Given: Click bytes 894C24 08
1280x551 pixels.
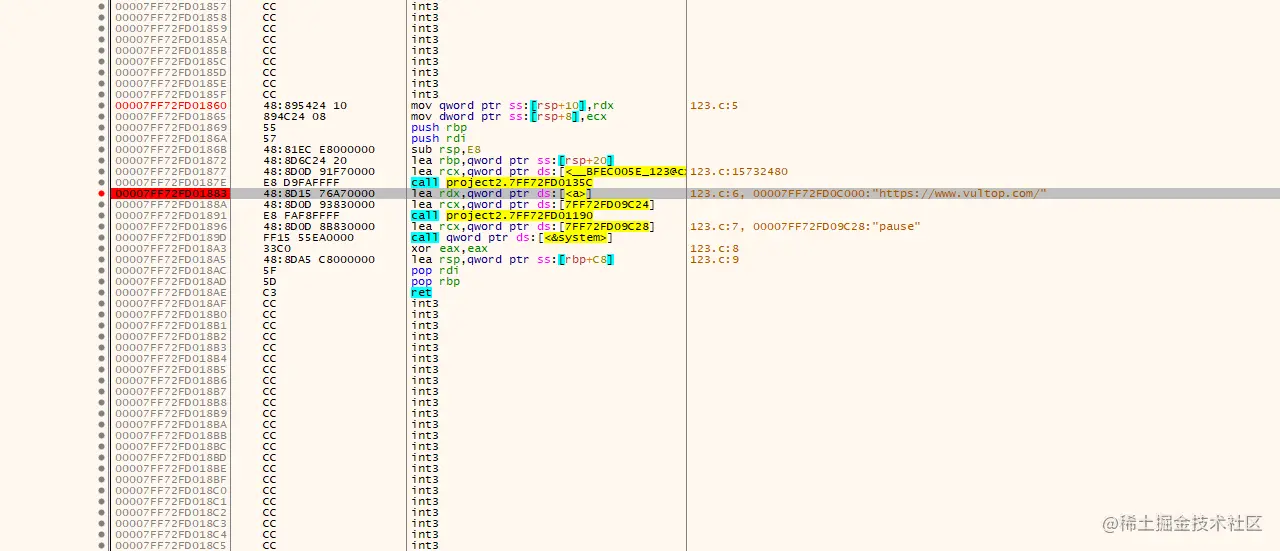Looking at the screenshot, I should pos(295,116).
